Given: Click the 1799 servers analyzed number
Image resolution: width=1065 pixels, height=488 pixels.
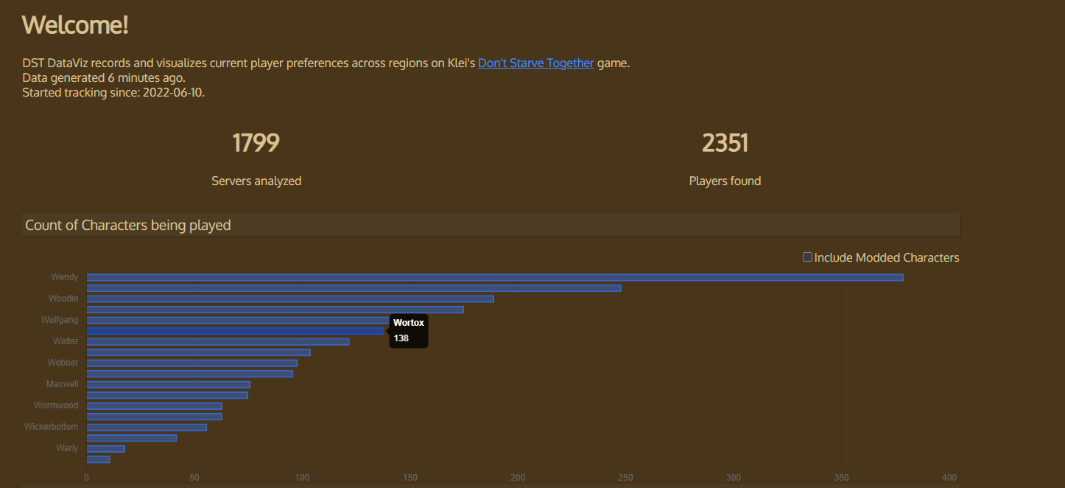Looking at the screenshot, I should coord(256,143).
